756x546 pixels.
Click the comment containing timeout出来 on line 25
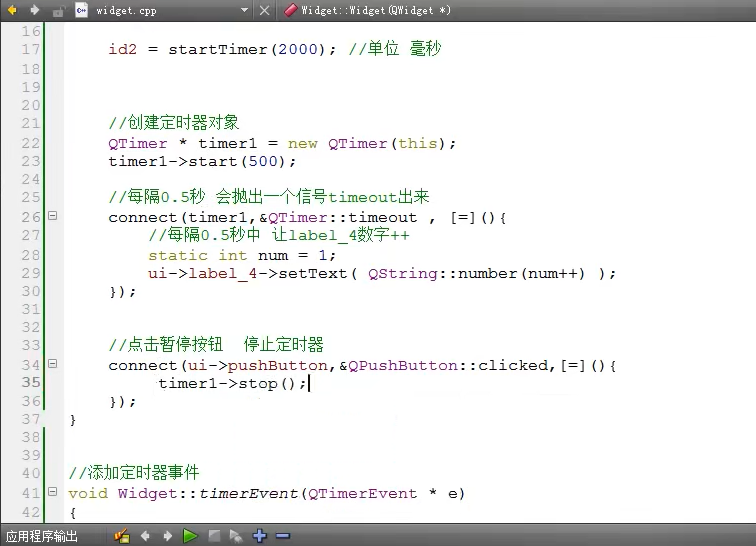[x=269, y=197]
